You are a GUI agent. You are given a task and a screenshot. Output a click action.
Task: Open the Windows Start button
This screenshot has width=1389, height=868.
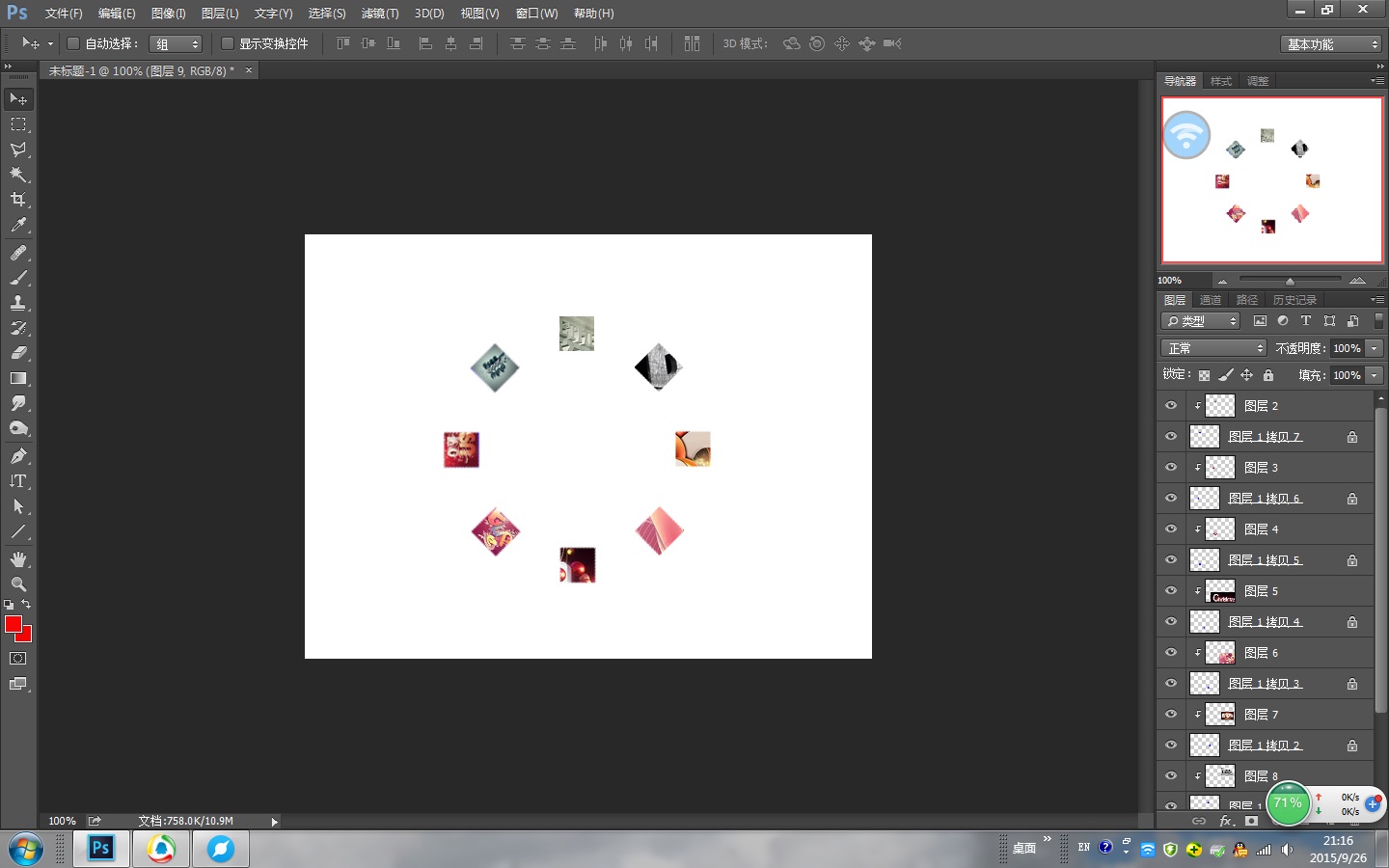pos(26,850)
